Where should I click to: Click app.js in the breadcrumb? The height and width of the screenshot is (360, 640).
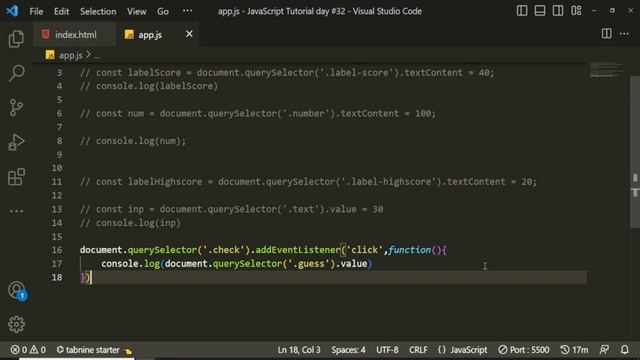point(70,55)
